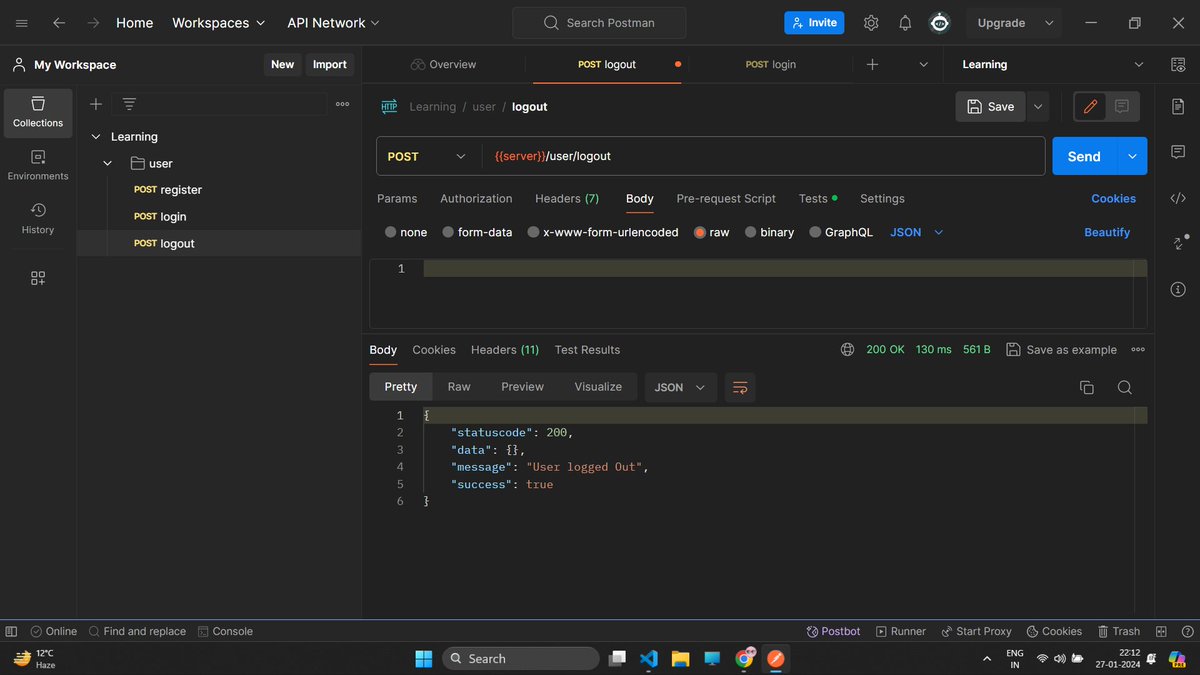This screenshot has width=1200, height=675.
Task: Open the collections more options ellipsis
Action: coord(343,104)
